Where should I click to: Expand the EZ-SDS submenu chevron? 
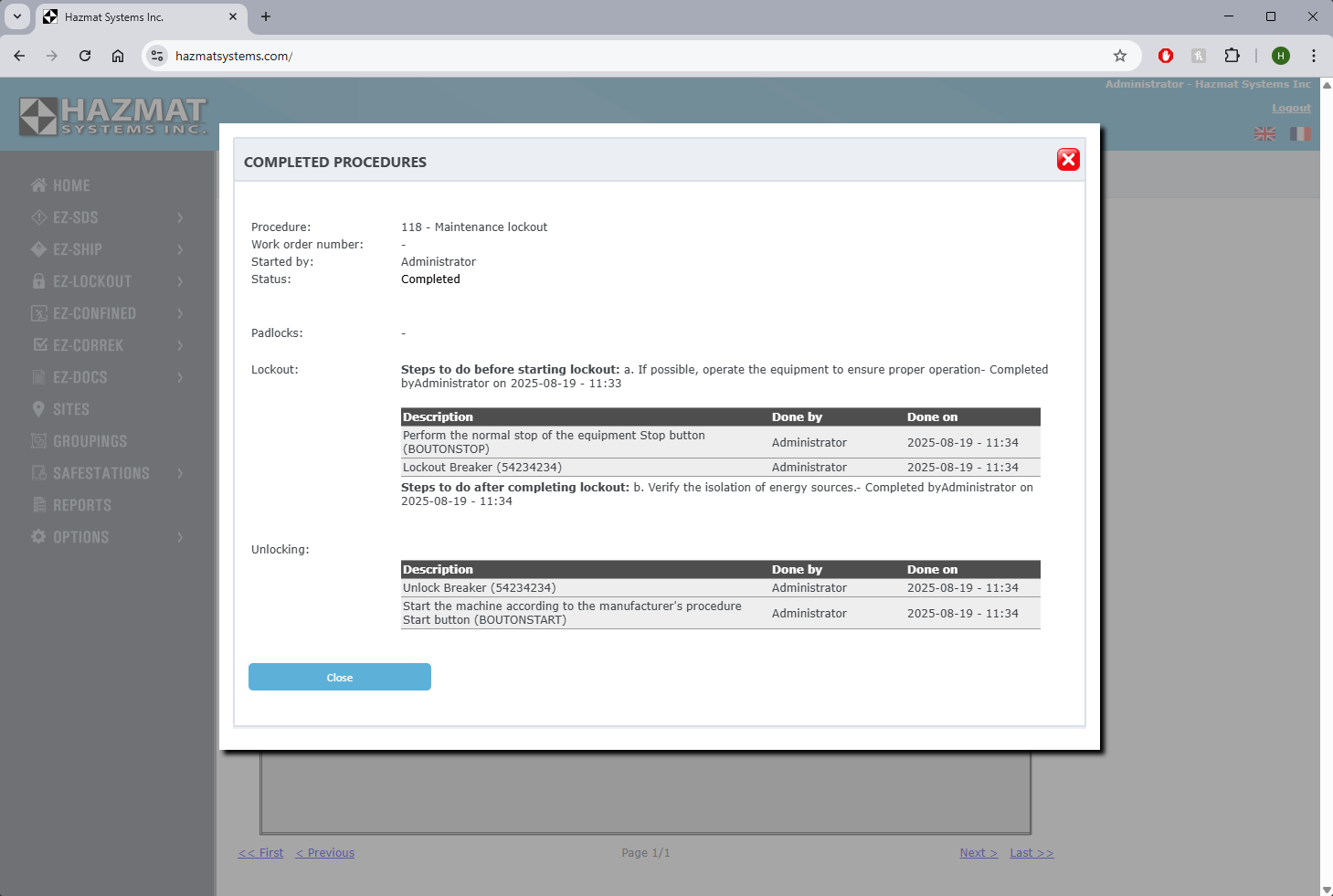pyautogui.click(x=180, y=217)
